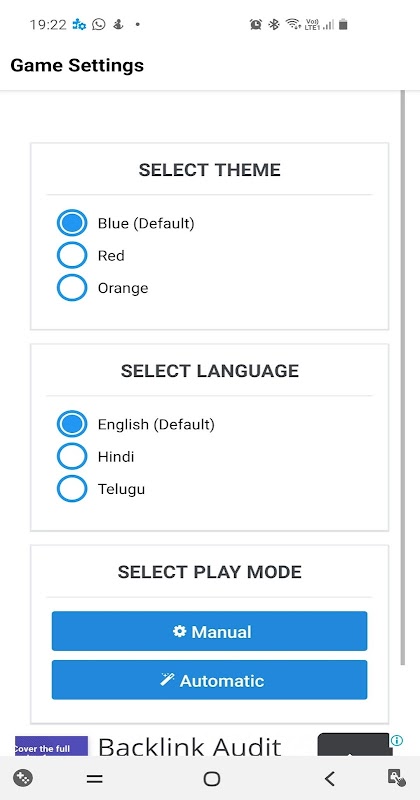Tap the WhatsApp notification icon in status bar

[x=99, y=24]
